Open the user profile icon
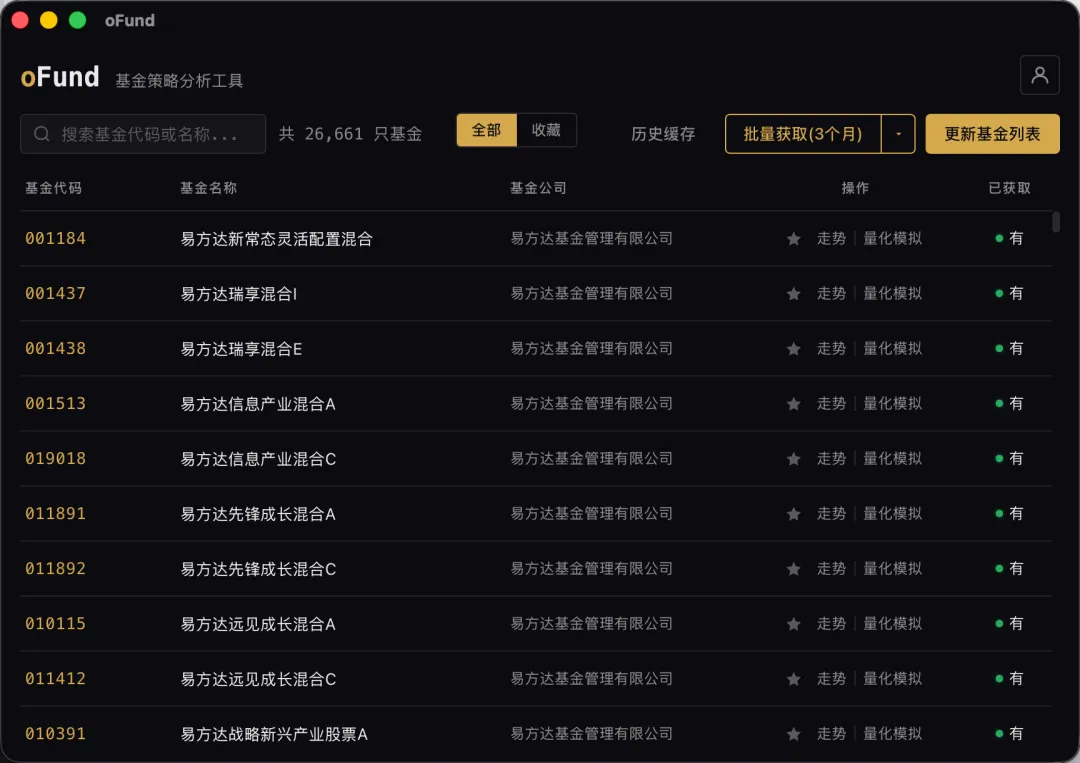This screenshot has width=1080, height=763. pyautogui.click(x=1039, y=75)
